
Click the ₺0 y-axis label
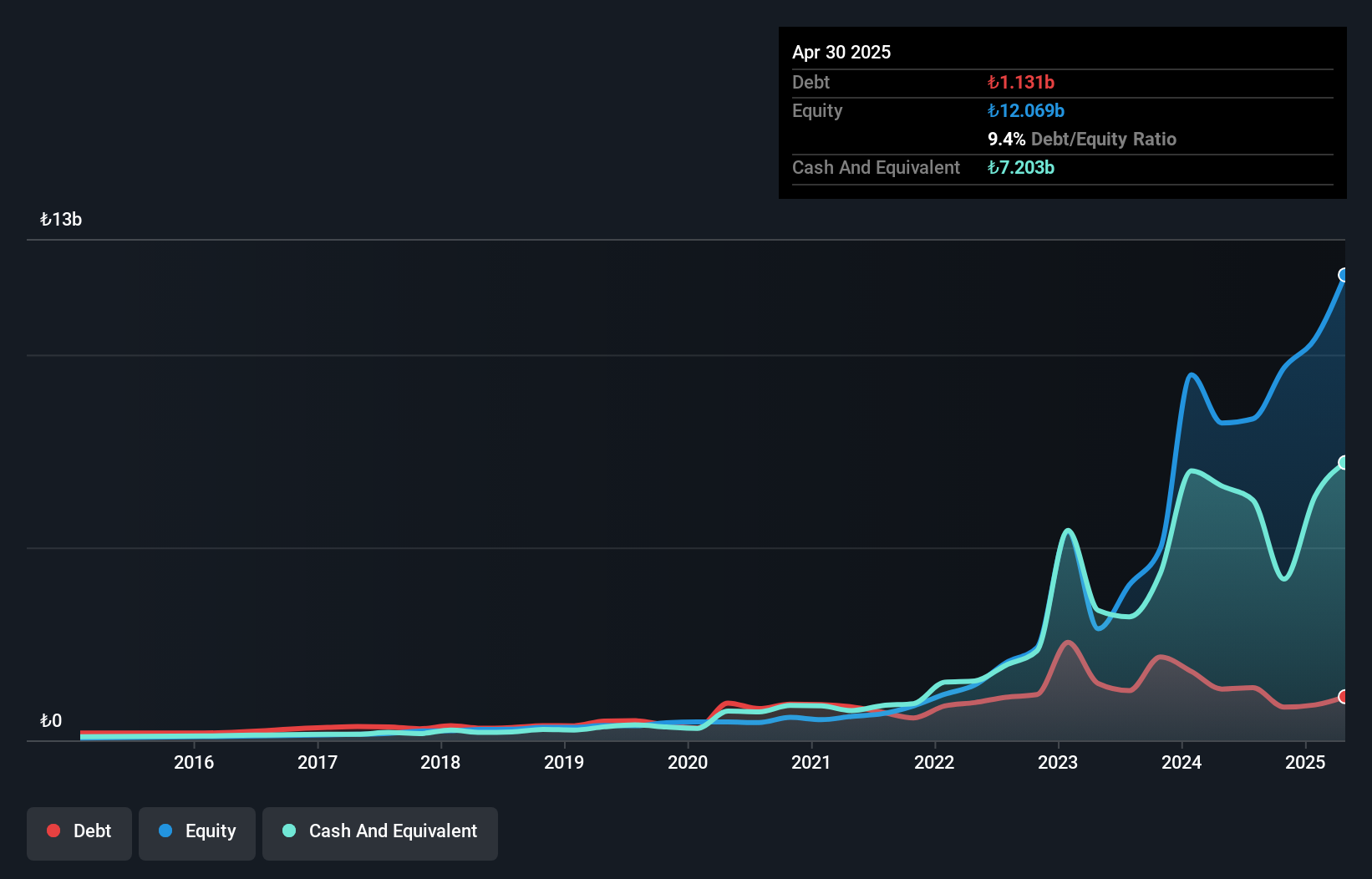pos(51,720)
